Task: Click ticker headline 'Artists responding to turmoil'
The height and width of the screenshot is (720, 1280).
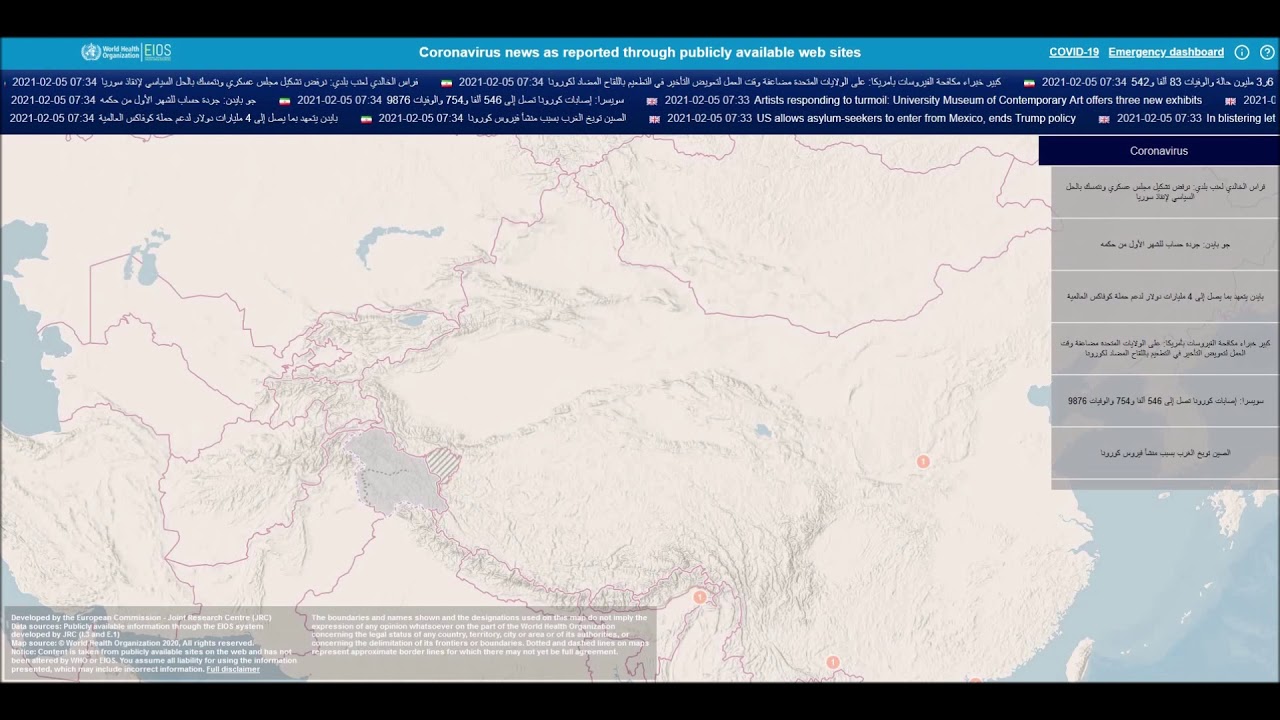Action: pyautogui.click(x=978, y=100)
